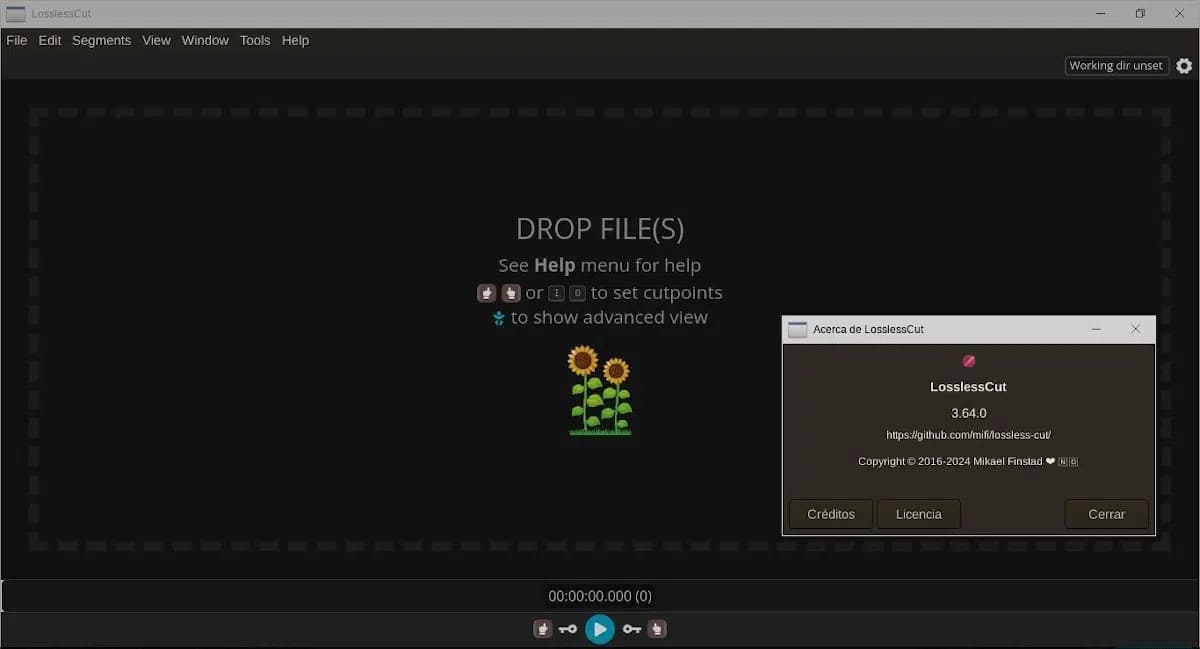Open the Segments menu
This screenshot has height=649, width=1200.
click(x=101, y=41)
